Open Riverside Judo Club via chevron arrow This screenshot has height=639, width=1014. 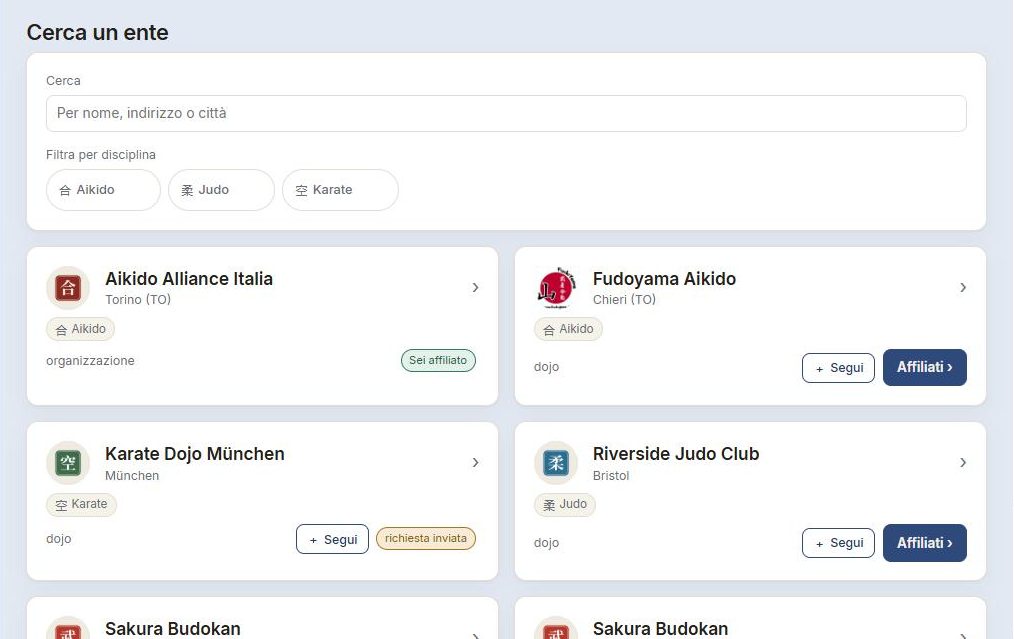point(963,463)
